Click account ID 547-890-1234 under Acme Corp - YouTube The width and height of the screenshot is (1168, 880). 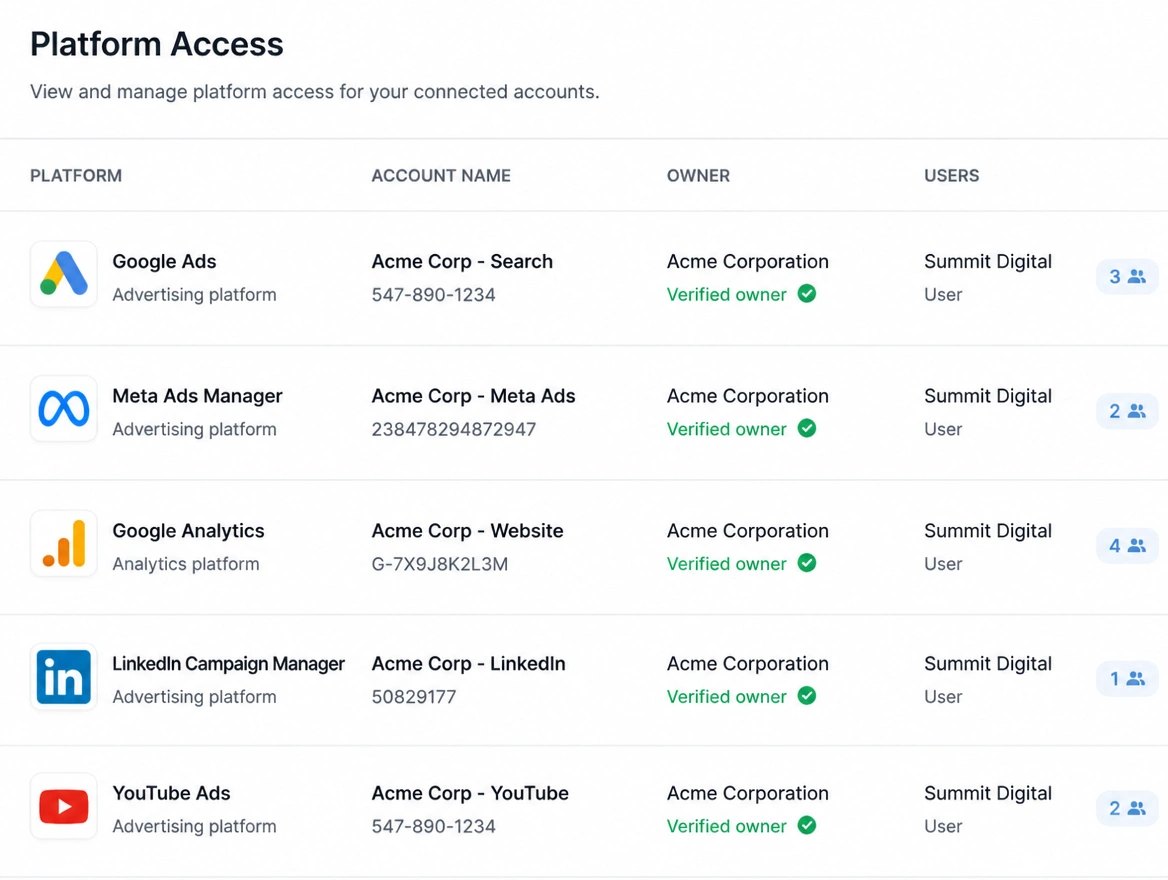pos(434,826)
